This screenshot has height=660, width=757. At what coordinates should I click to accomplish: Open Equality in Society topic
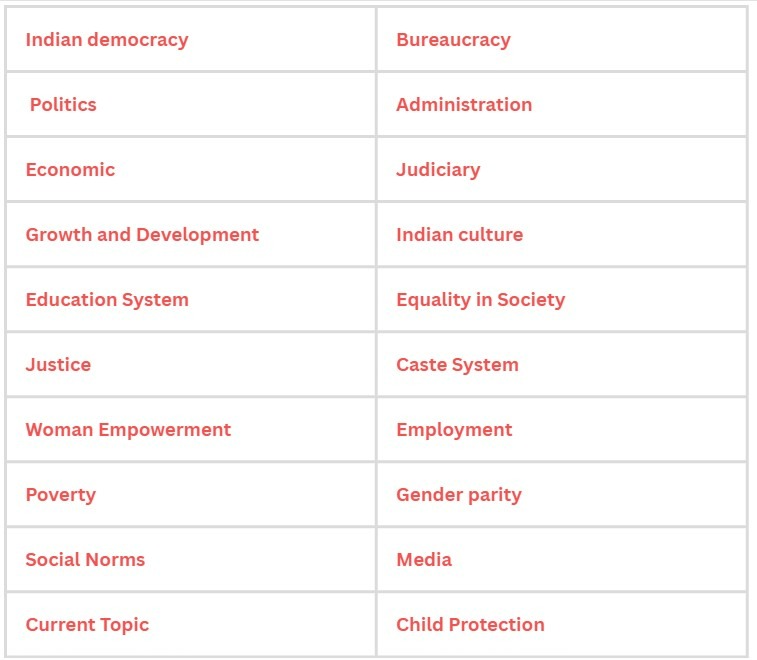pos(480,300)
